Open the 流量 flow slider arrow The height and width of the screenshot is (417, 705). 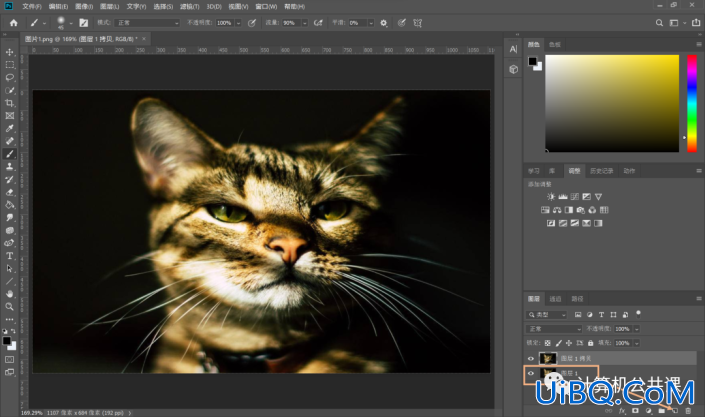tap(304, 23)
